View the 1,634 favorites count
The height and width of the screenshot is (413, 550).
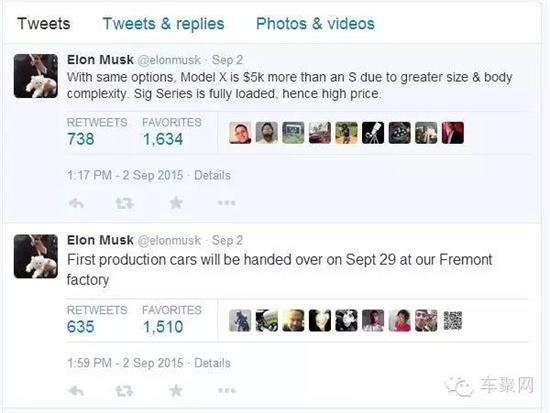tap(163, 139)
